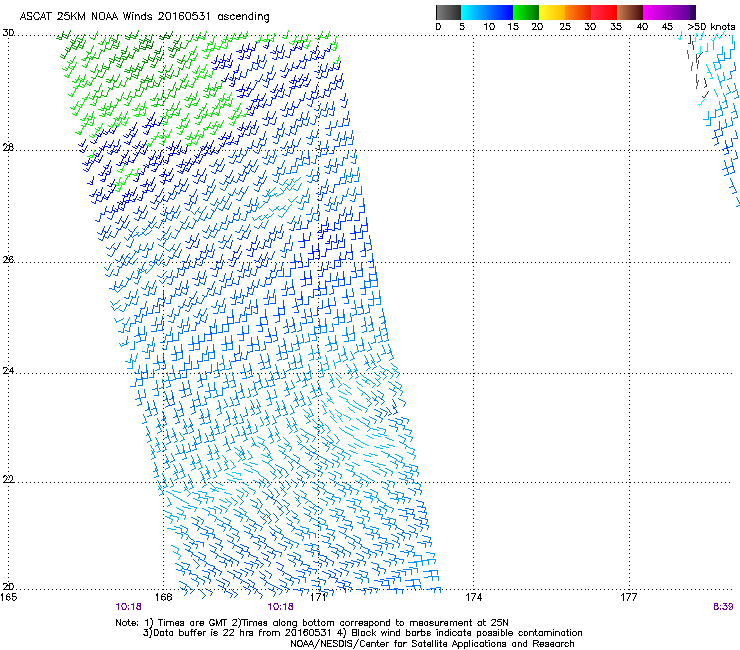This screenshot has width=740, height=650.
Task: Click the '40' legend scale label
Action: [642, 26]
